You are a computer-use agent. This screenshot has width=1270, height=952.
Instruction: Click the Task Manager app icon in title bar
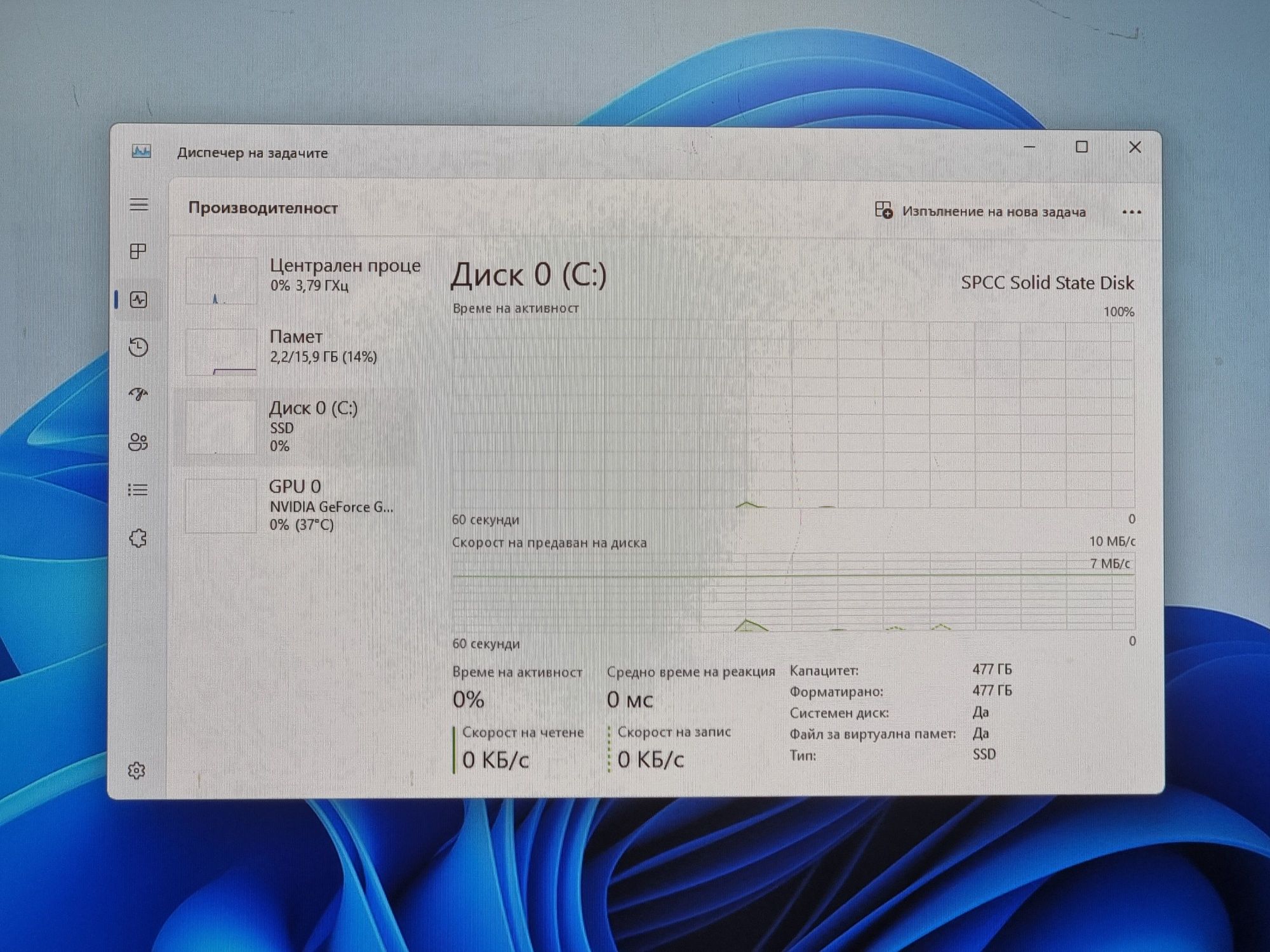(141, 151)
